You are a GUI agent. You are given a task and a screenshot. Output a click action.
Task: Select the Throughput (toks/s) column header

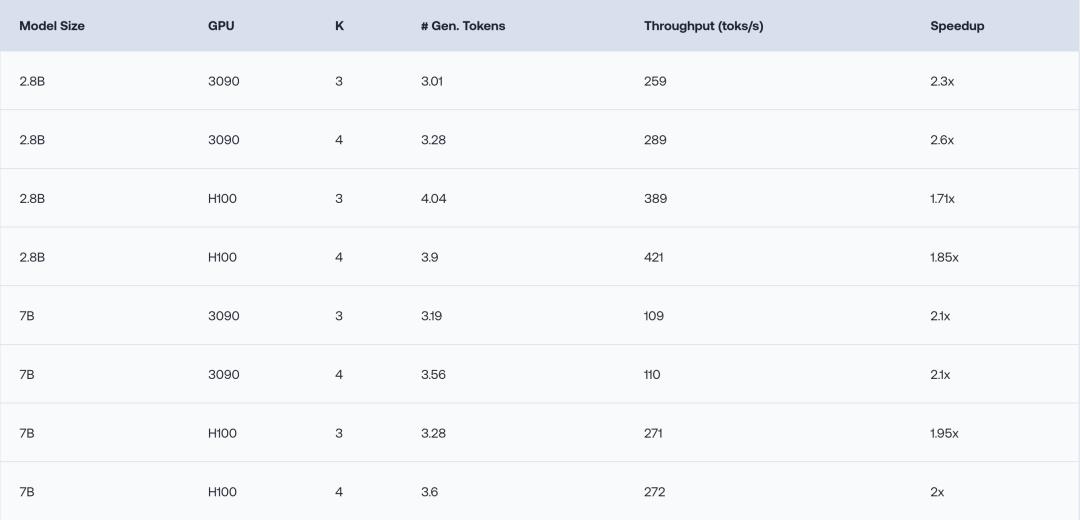click(703, 26)
